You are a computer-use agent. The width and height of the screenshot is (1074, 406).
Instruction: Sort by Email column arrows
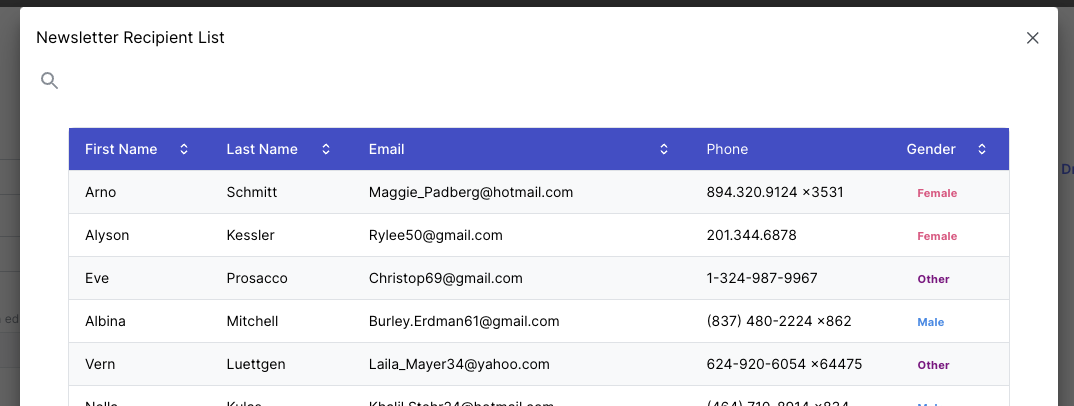664,149
